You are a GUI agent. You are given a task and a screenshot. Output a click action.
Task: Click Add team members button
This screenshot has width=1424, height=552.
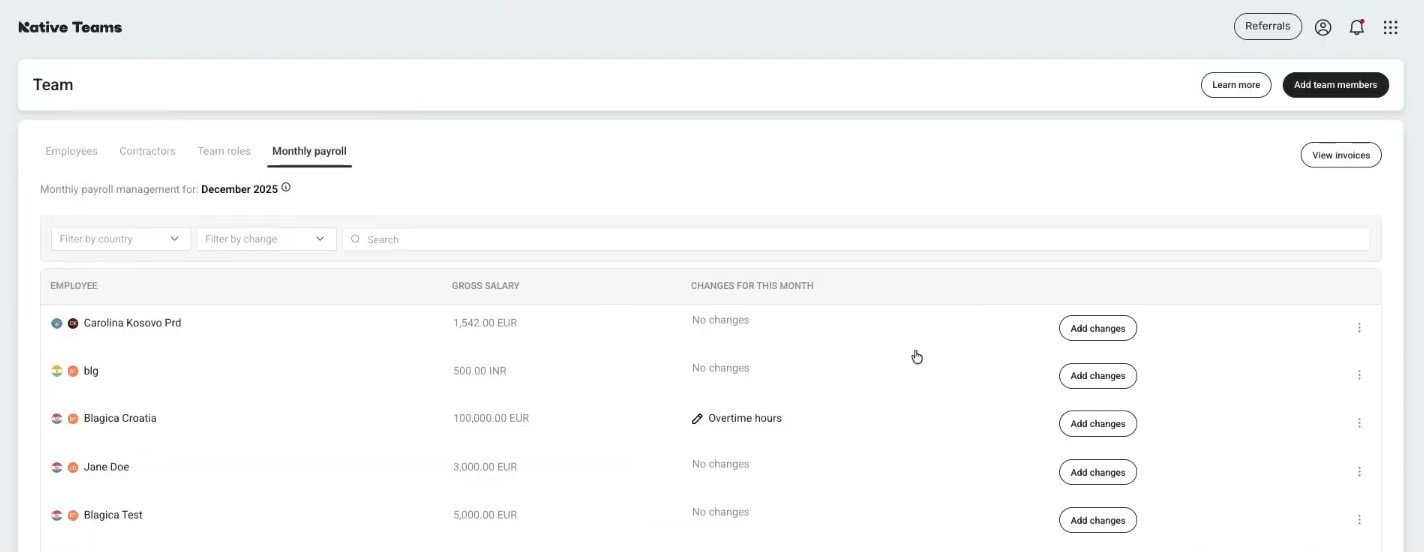1335,85
